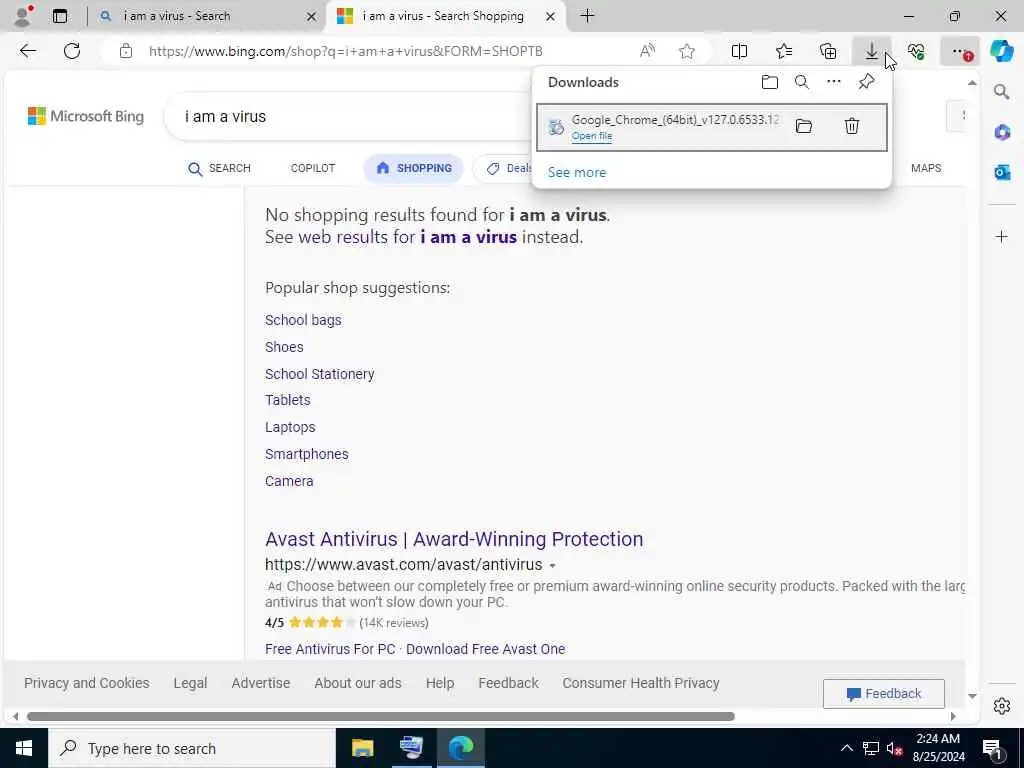Open About our ads footer link
The image size is (1024, 768).
point(358,683)
